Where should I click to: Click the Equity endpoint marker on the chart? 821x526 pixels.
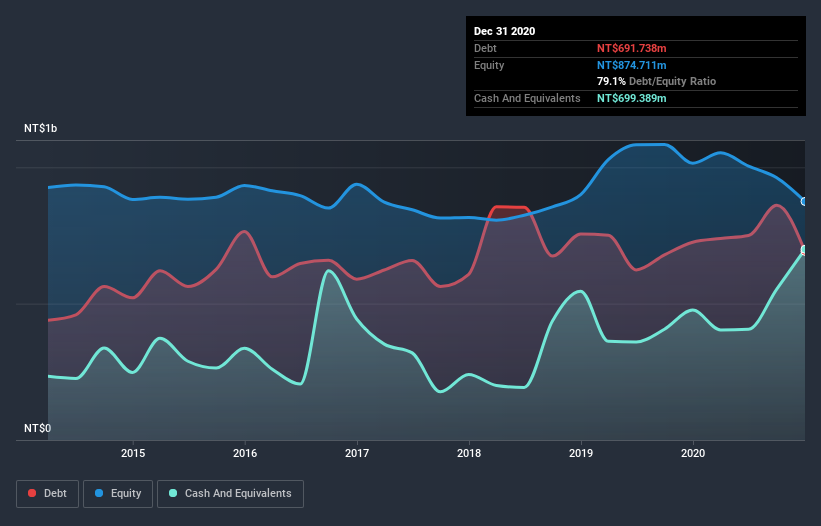tap(804, 202)
